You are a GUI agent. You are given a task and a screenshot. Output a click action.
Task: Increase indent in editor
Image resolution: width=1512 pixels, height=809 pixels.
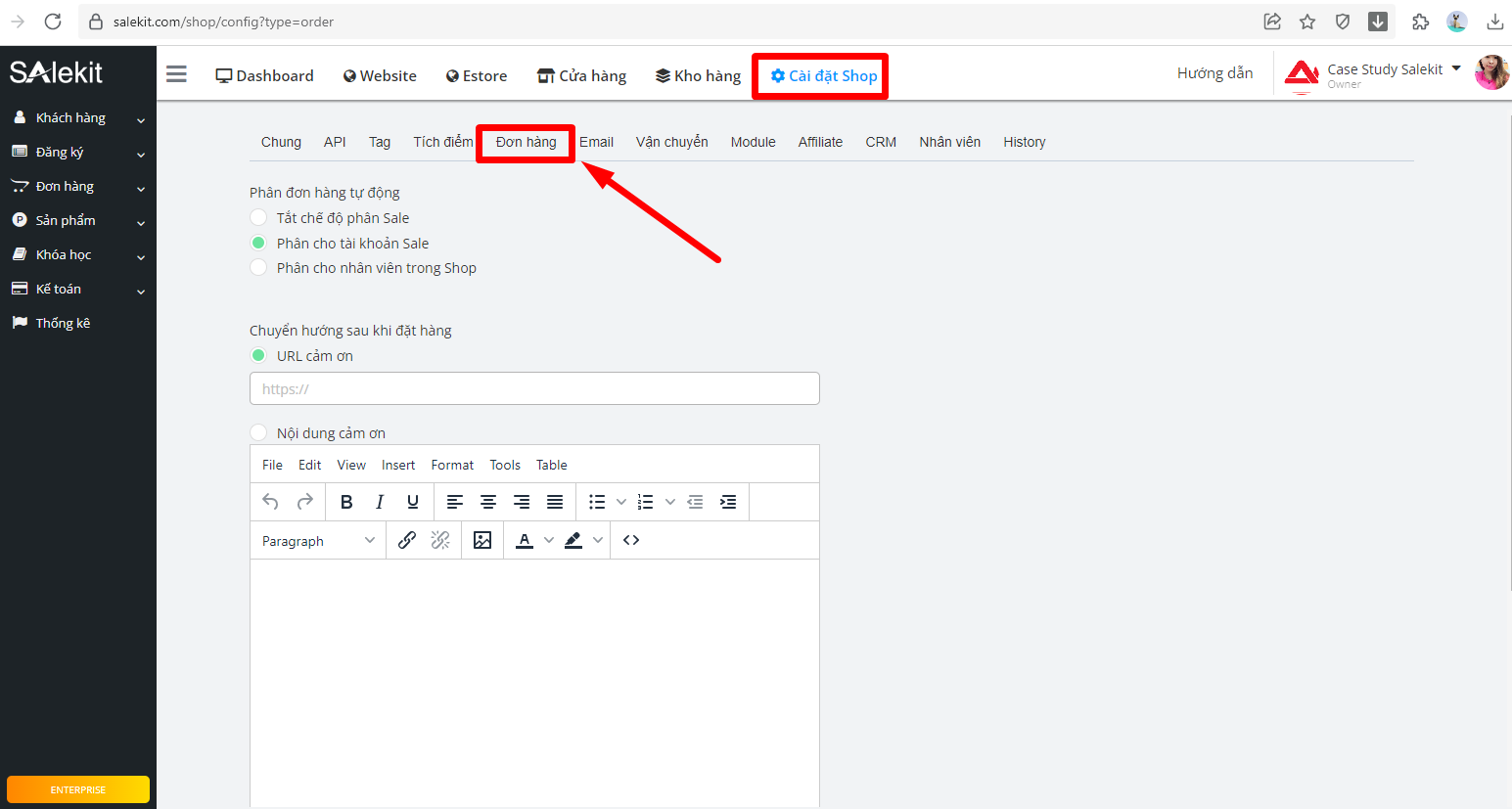tap(728, 502)
